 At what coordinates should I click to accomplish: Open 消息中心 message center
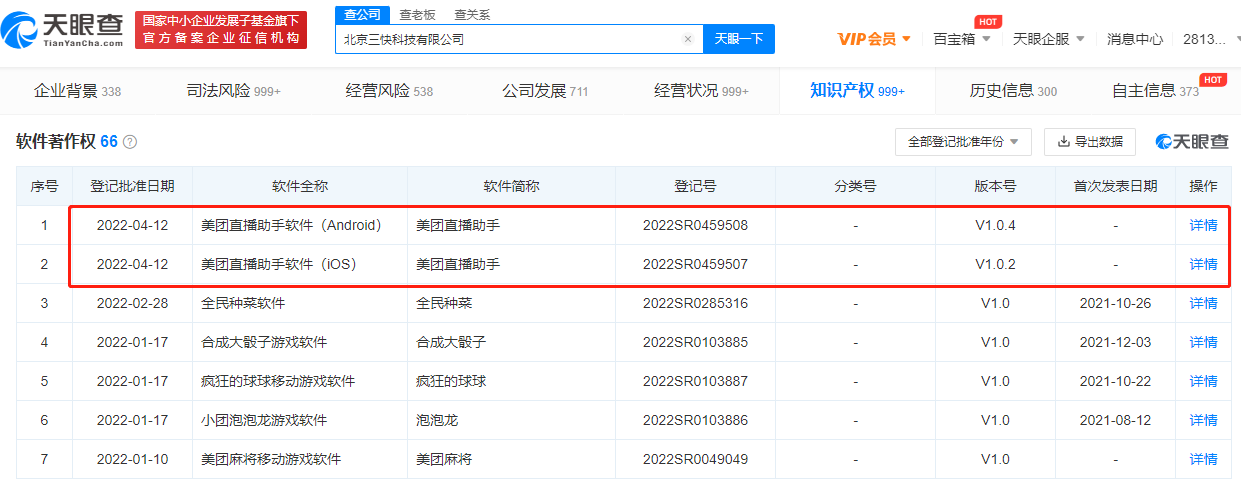tap(1134, 39)
